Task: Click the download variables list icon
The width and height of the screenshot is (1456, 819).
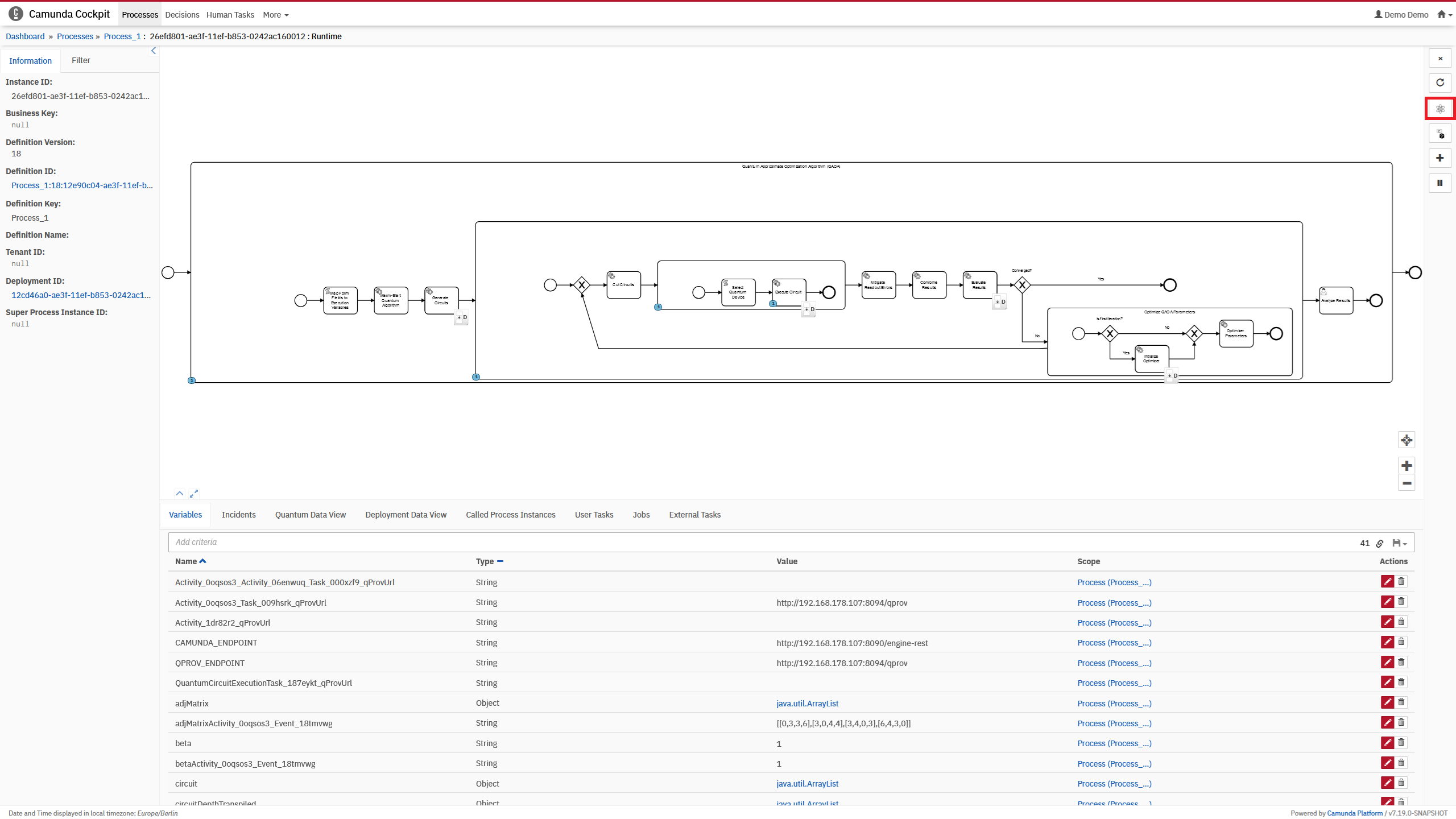Action: [1399, 542]
